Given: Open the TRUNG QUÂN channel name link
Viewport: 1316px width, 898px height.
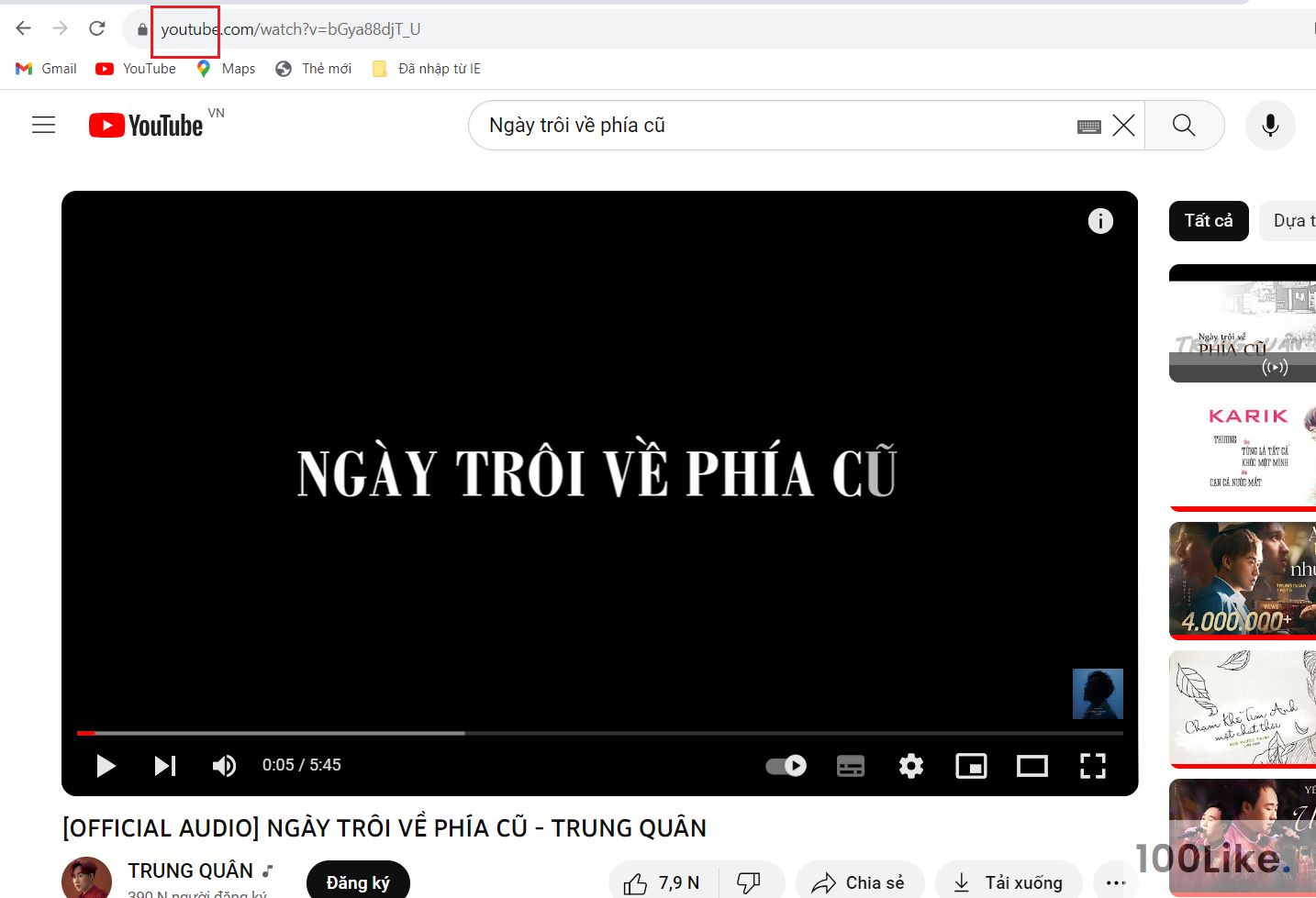Looking at the screenshot, I should coord(190,870).
